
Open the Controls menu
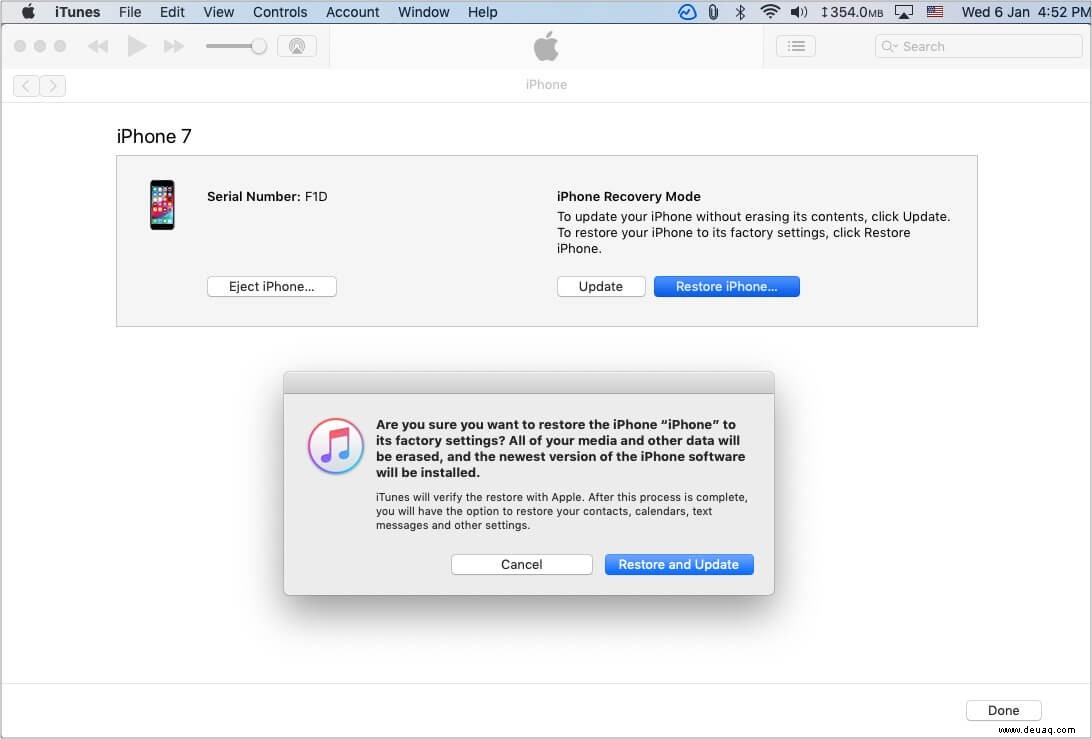(280, 12)
